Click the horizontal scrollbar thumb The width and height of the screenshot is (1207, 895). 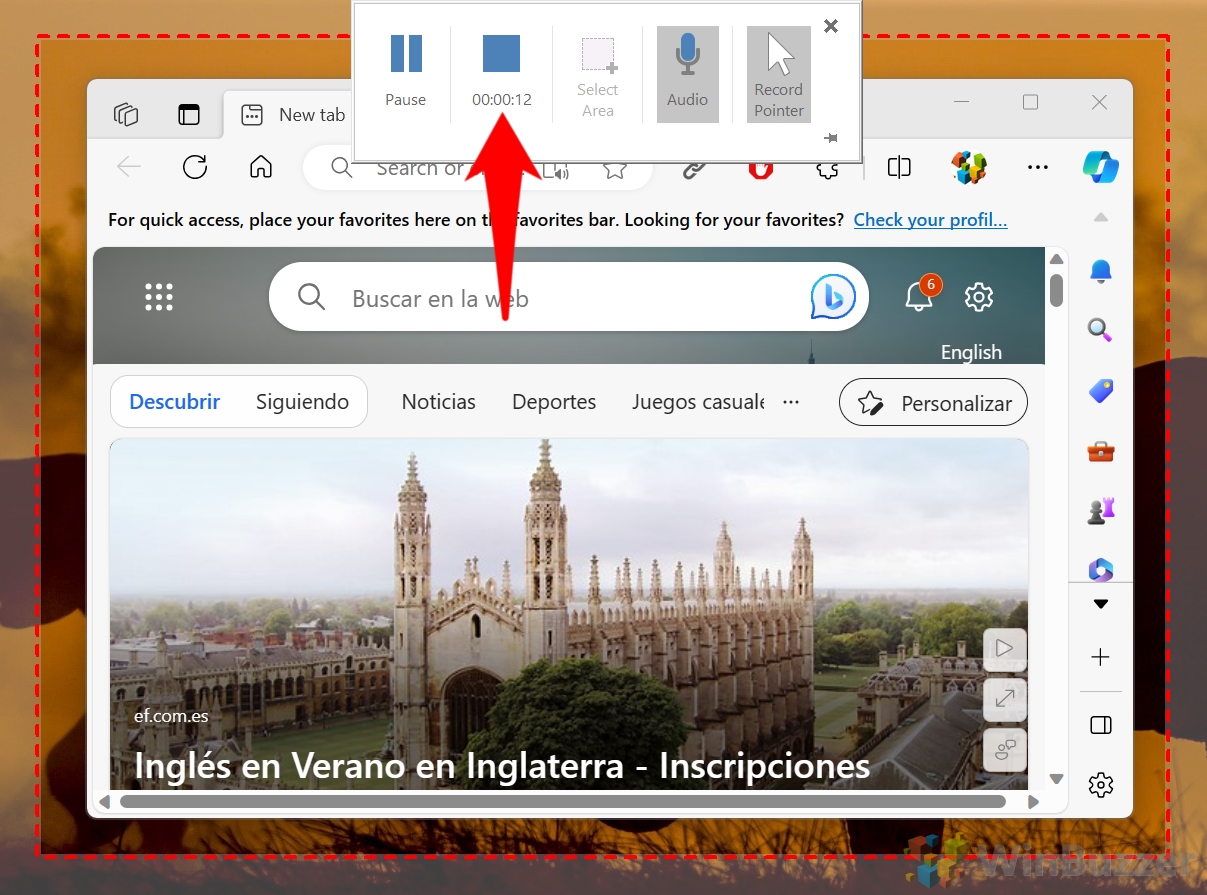click(562, 802)
